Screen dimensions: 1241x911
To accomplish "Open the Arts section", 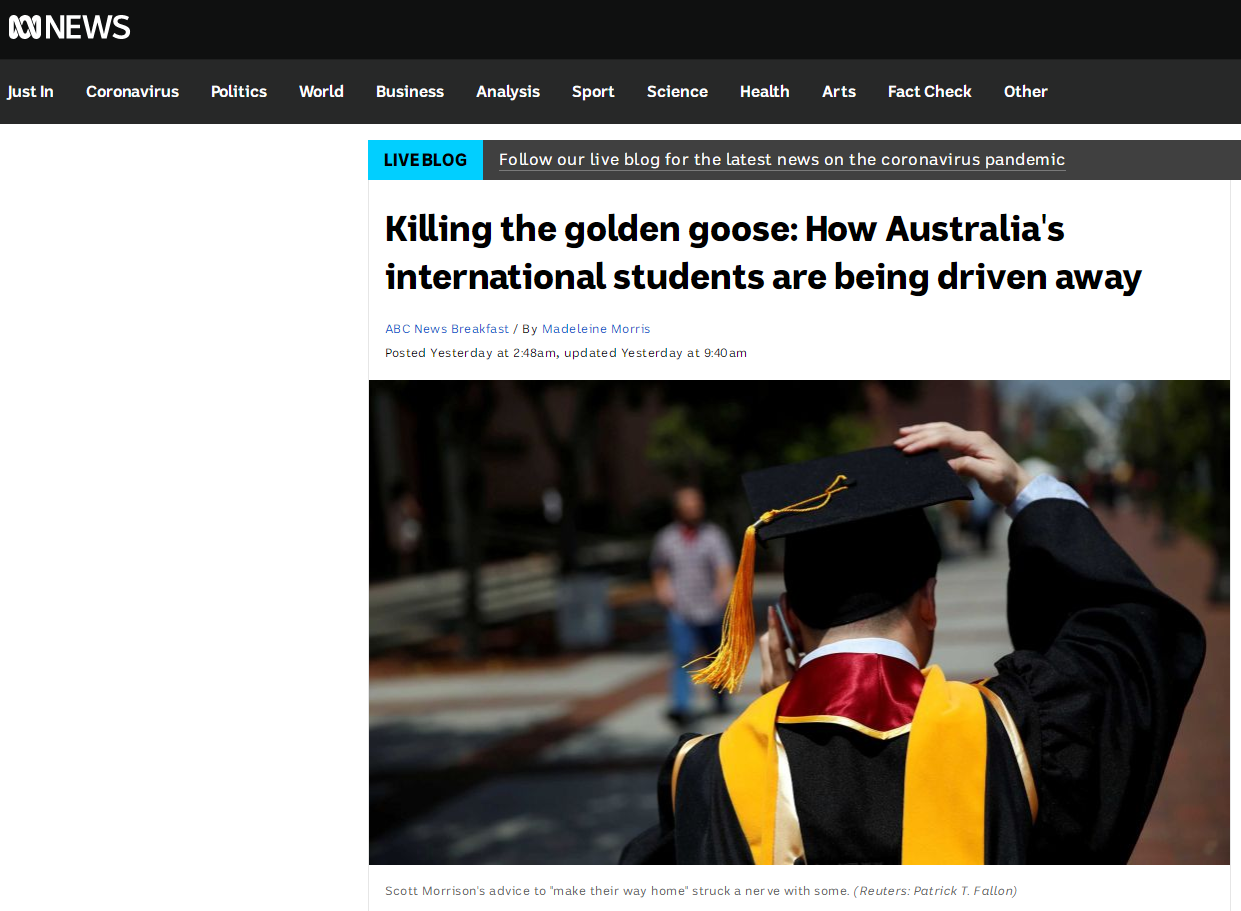I will coord(839,91).
